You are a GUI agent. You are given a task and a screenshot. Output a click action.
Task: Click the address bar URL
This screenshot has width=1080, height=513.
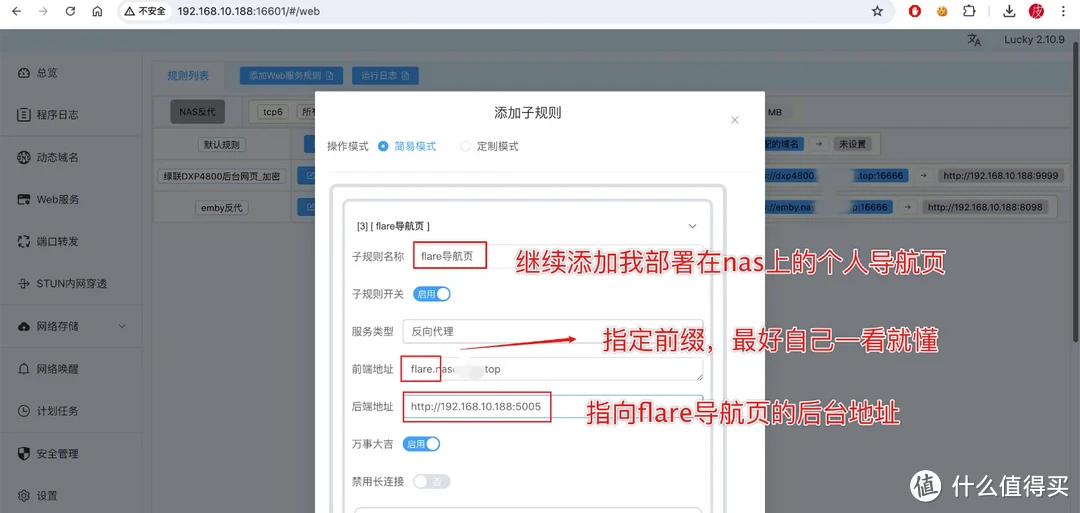[x=248, y=11]
